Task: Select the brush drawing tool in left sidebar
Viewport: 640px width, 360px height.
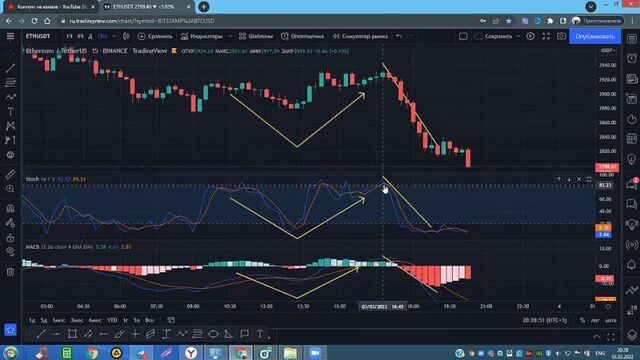Action: click(10, 97)
